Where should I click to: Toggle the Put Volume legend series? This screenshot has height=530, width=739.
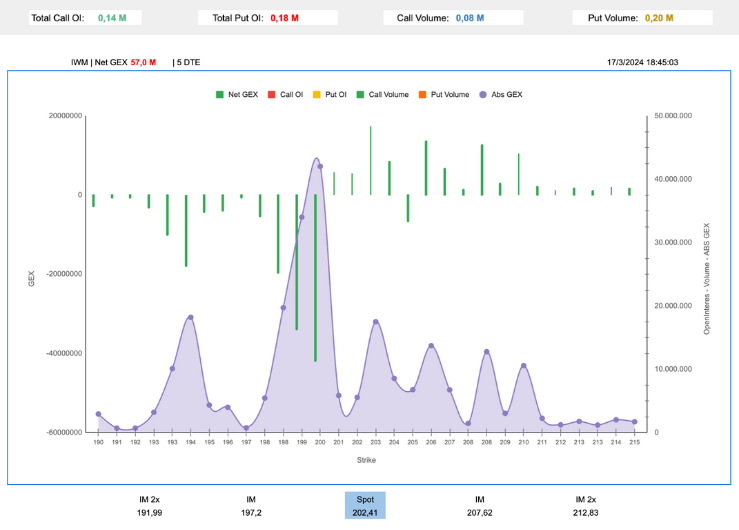(444, 95)
